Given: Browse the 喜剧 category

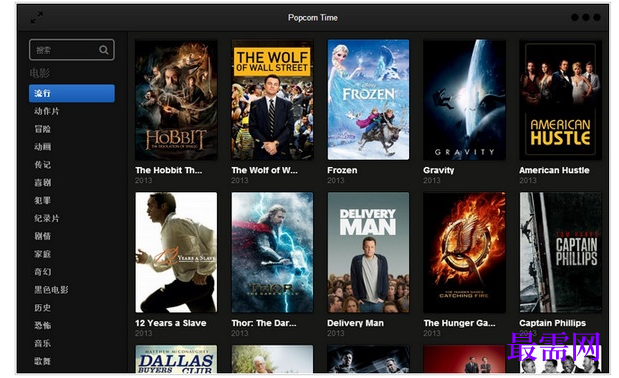Looking at the screenshot, I should point(42,182).
